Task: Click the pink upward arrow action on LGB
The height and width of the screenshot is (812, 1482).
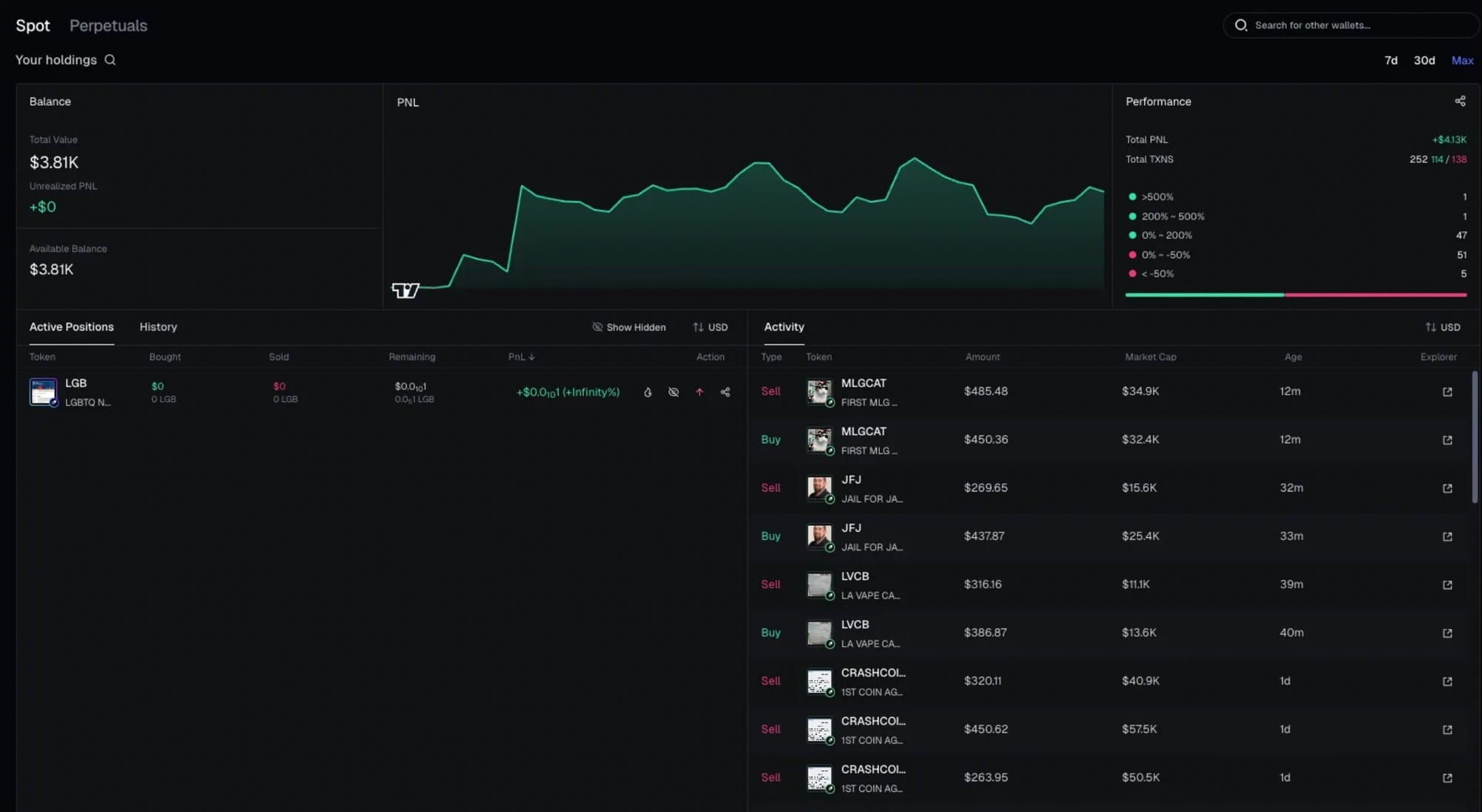Action: pos(699,392)
